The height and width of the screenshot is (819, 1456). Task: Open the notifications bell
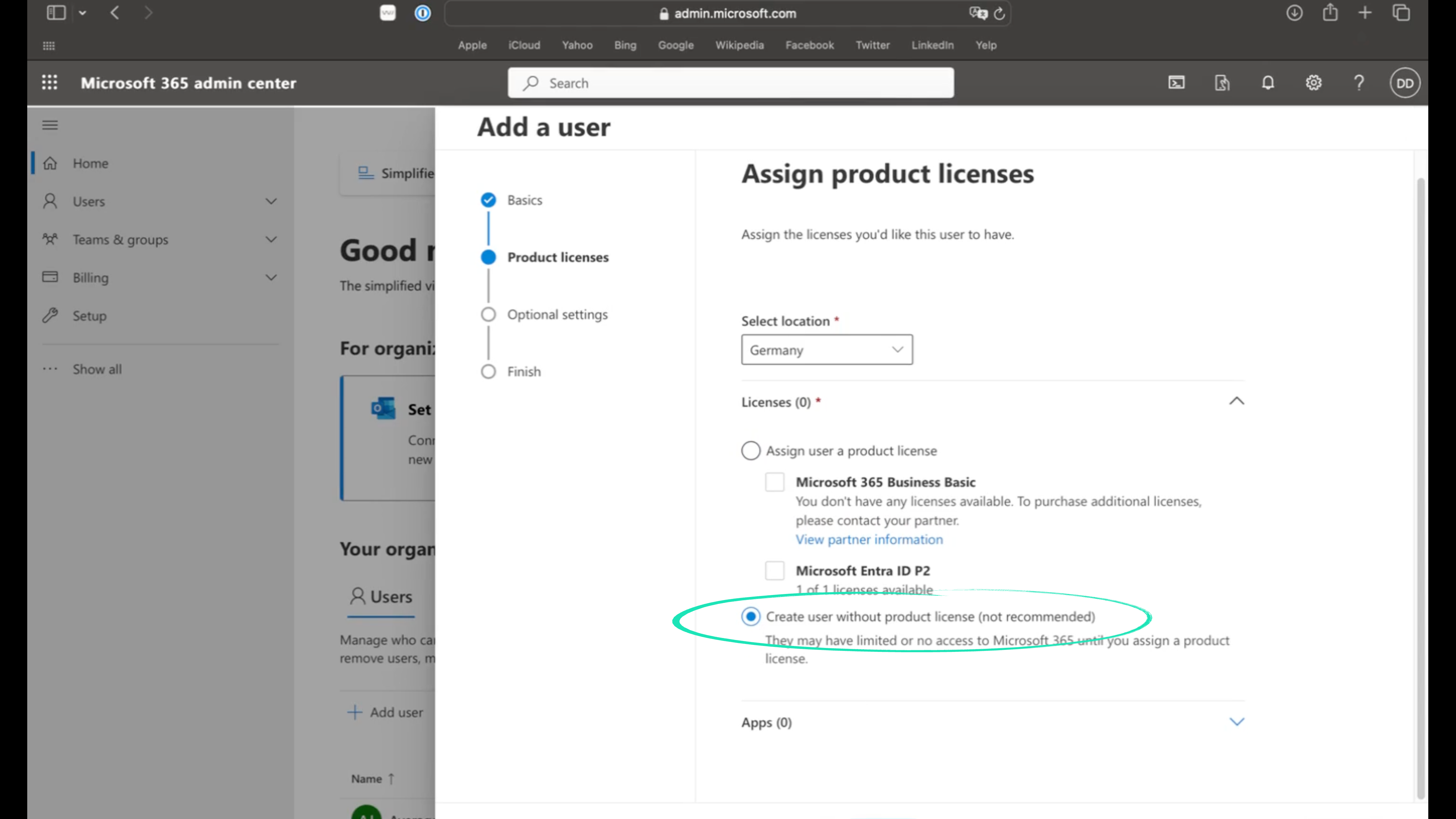[x=1268, y=82]
